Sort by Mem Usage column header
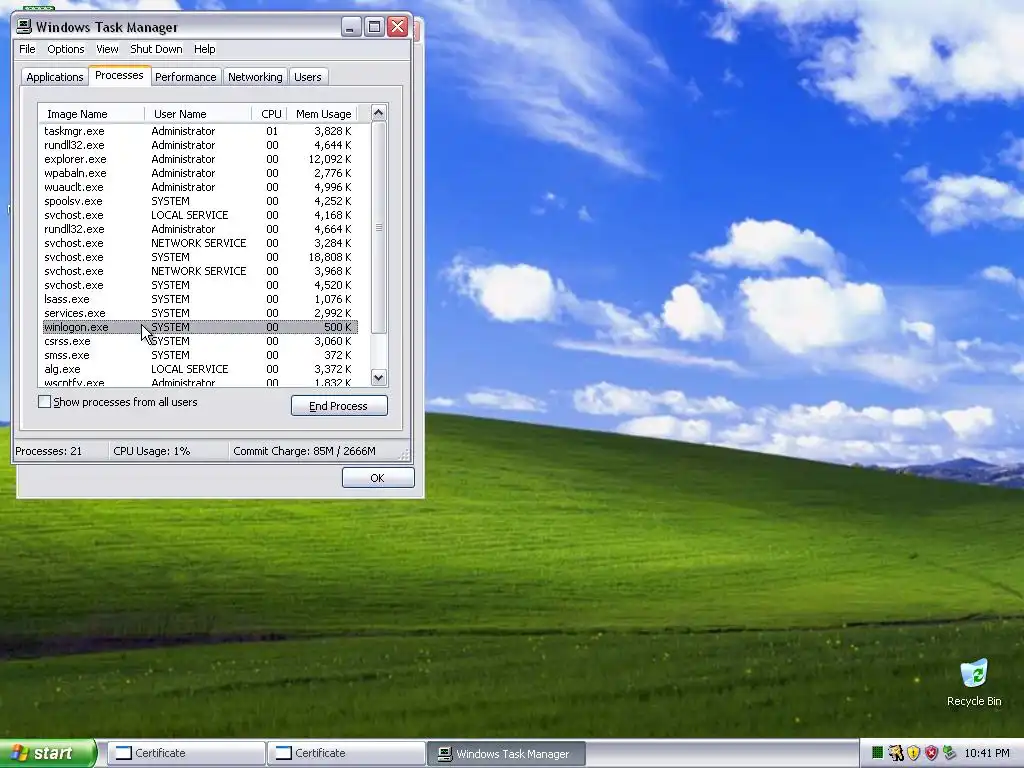This screenshot has width=1024, height=768. 323,114
